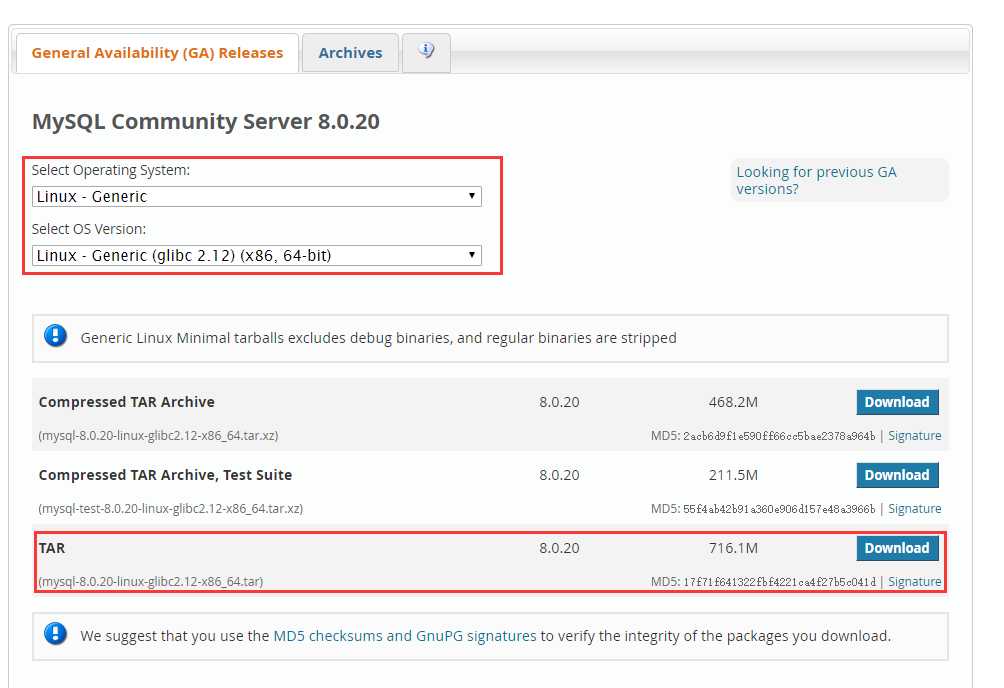The width and height of the screenshot is (1004, 688).
Task: Click the mysql-test-8.0.20 tar.xz filename
Action: (170, 509)
